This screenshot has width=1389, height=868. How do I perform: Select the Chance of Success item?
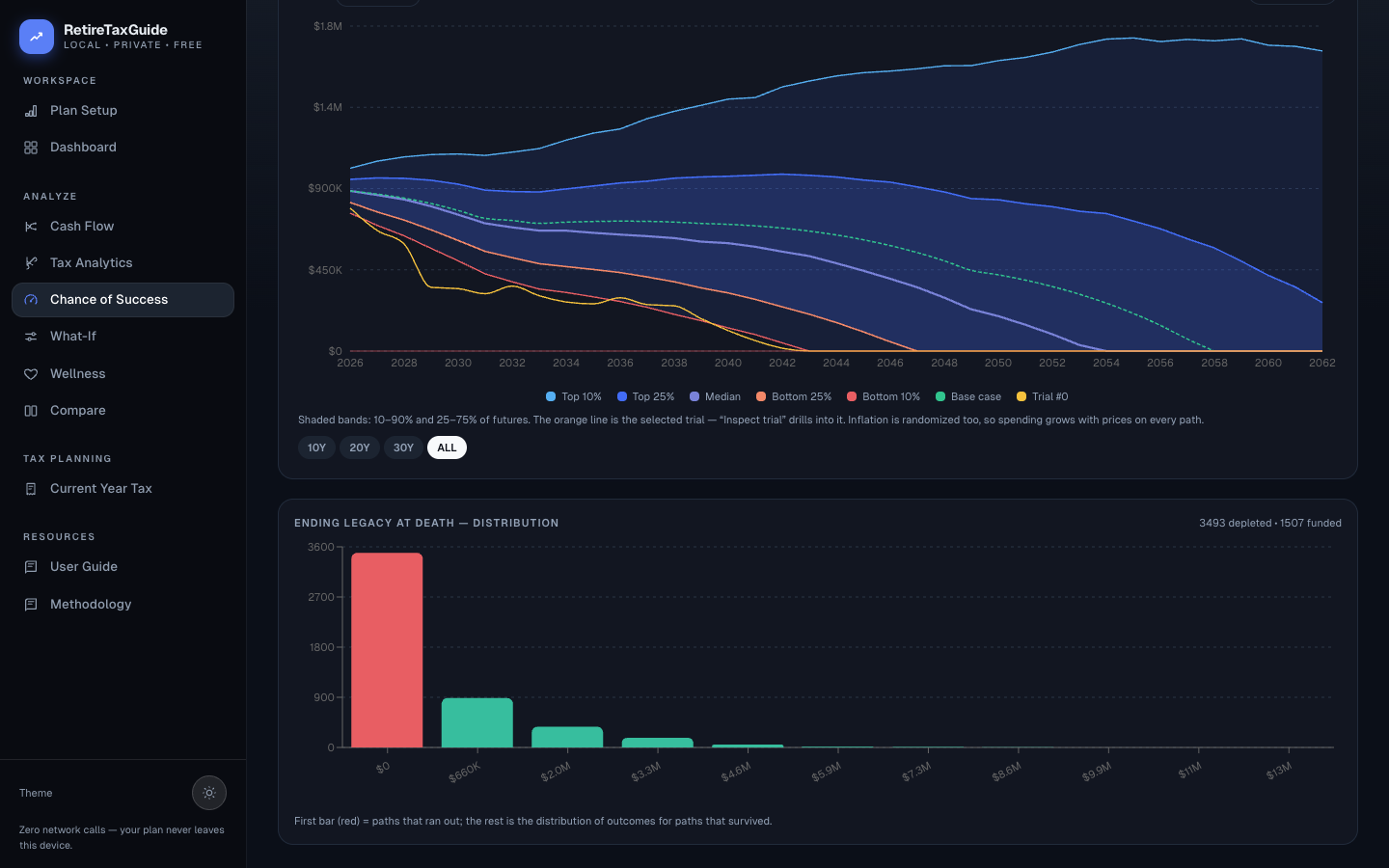123,300
